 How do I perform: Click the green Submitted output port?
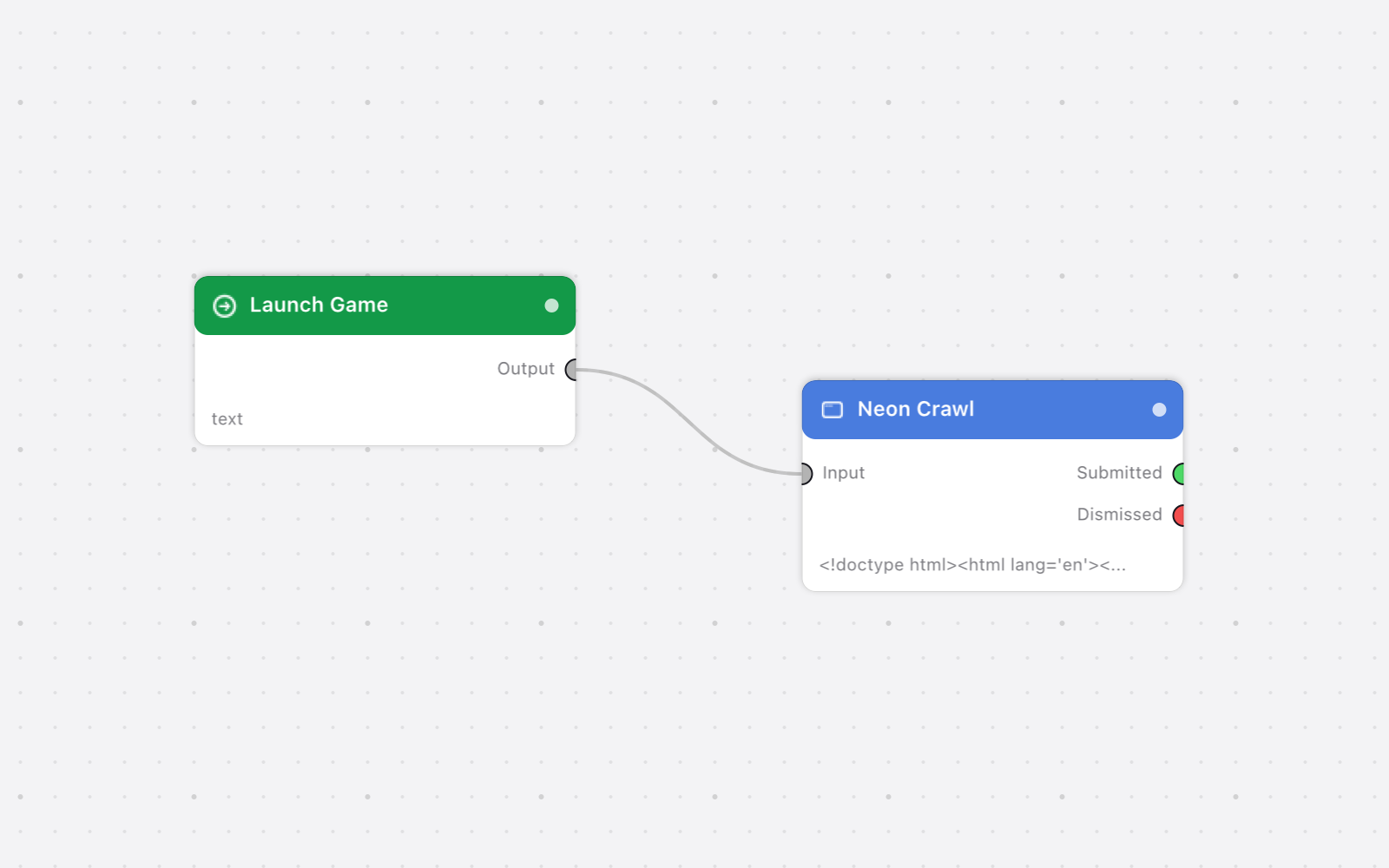[x=1179, y=474]
